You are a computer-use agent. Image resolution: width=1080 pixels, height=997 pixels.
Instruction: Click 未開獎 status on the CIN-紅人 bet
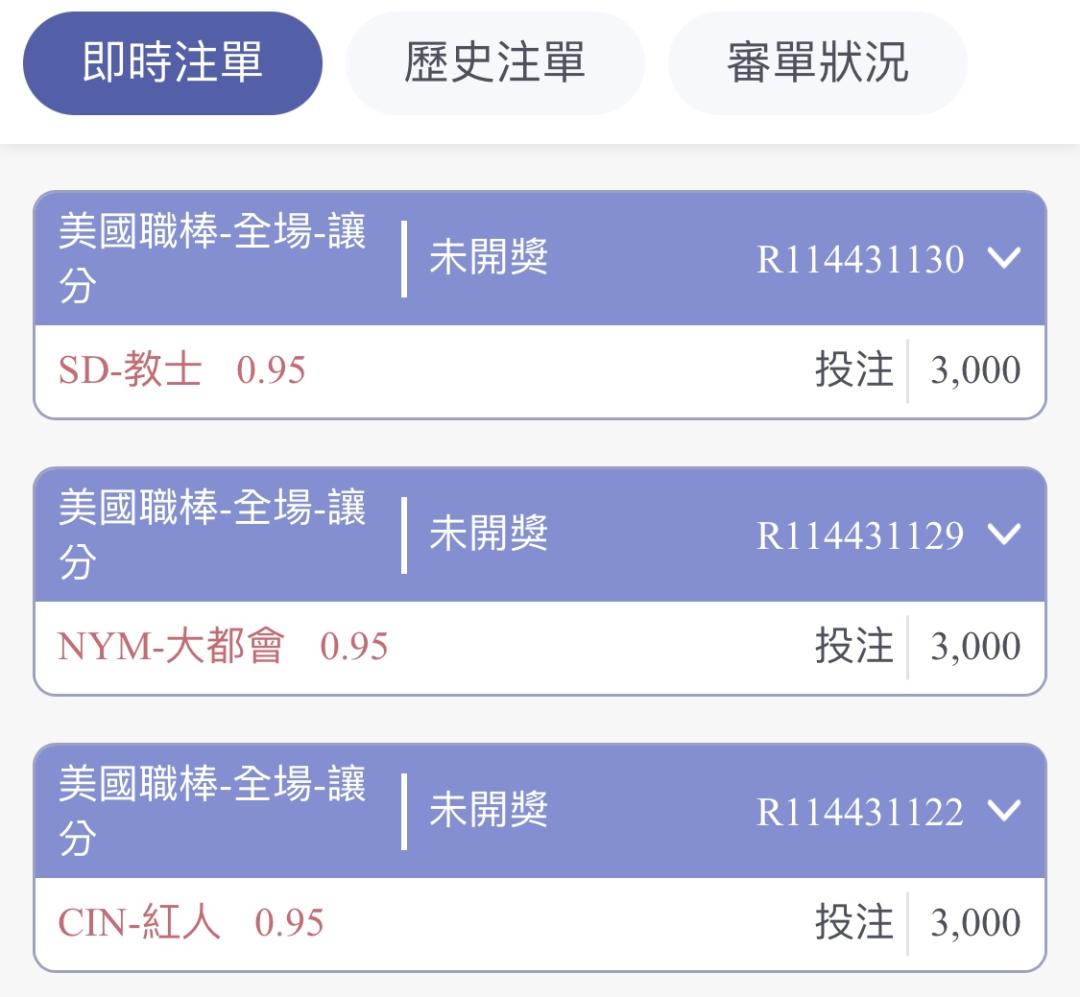click(489, 811)
